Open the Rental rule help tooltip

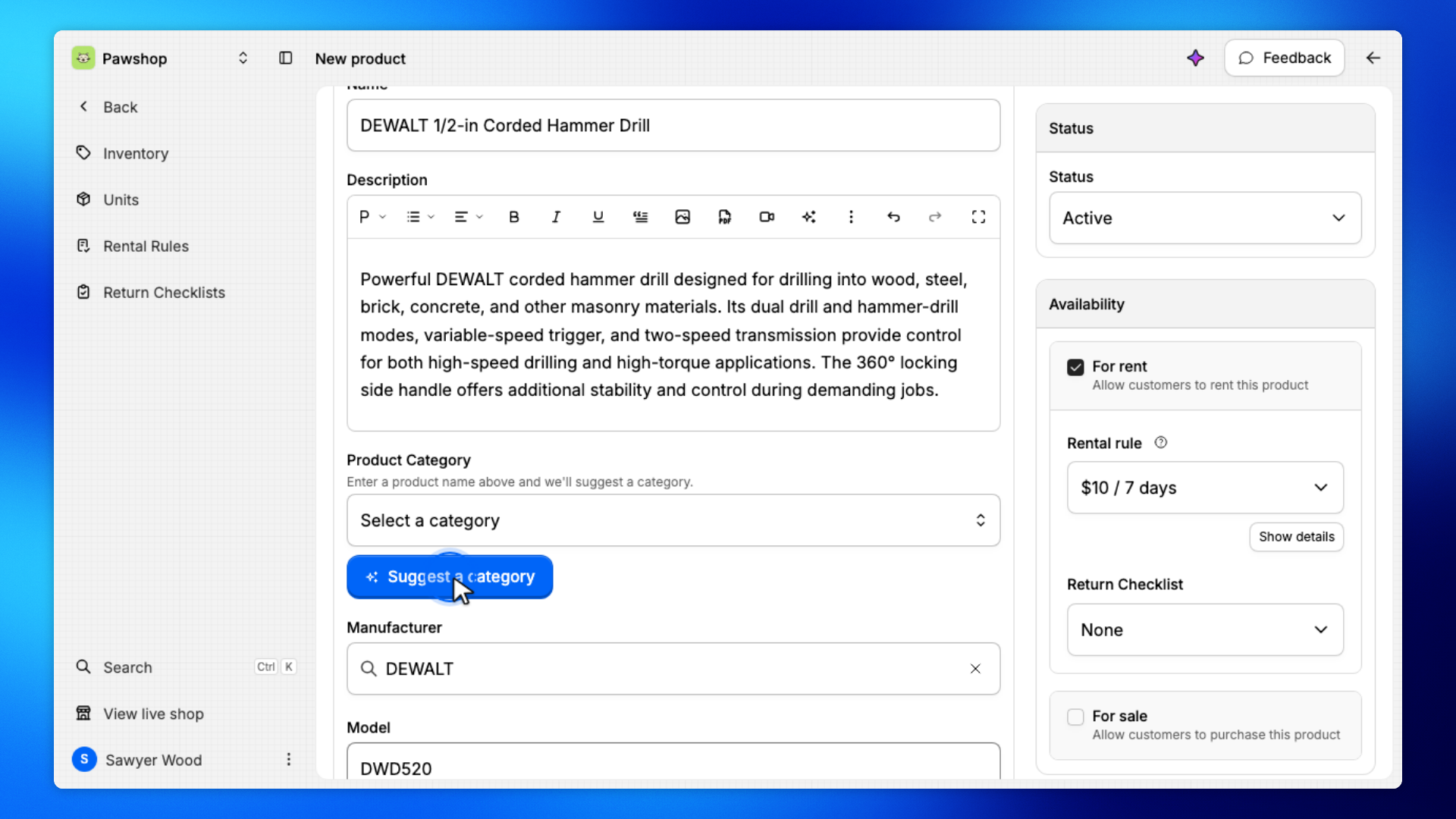[x=1161, y=443]
